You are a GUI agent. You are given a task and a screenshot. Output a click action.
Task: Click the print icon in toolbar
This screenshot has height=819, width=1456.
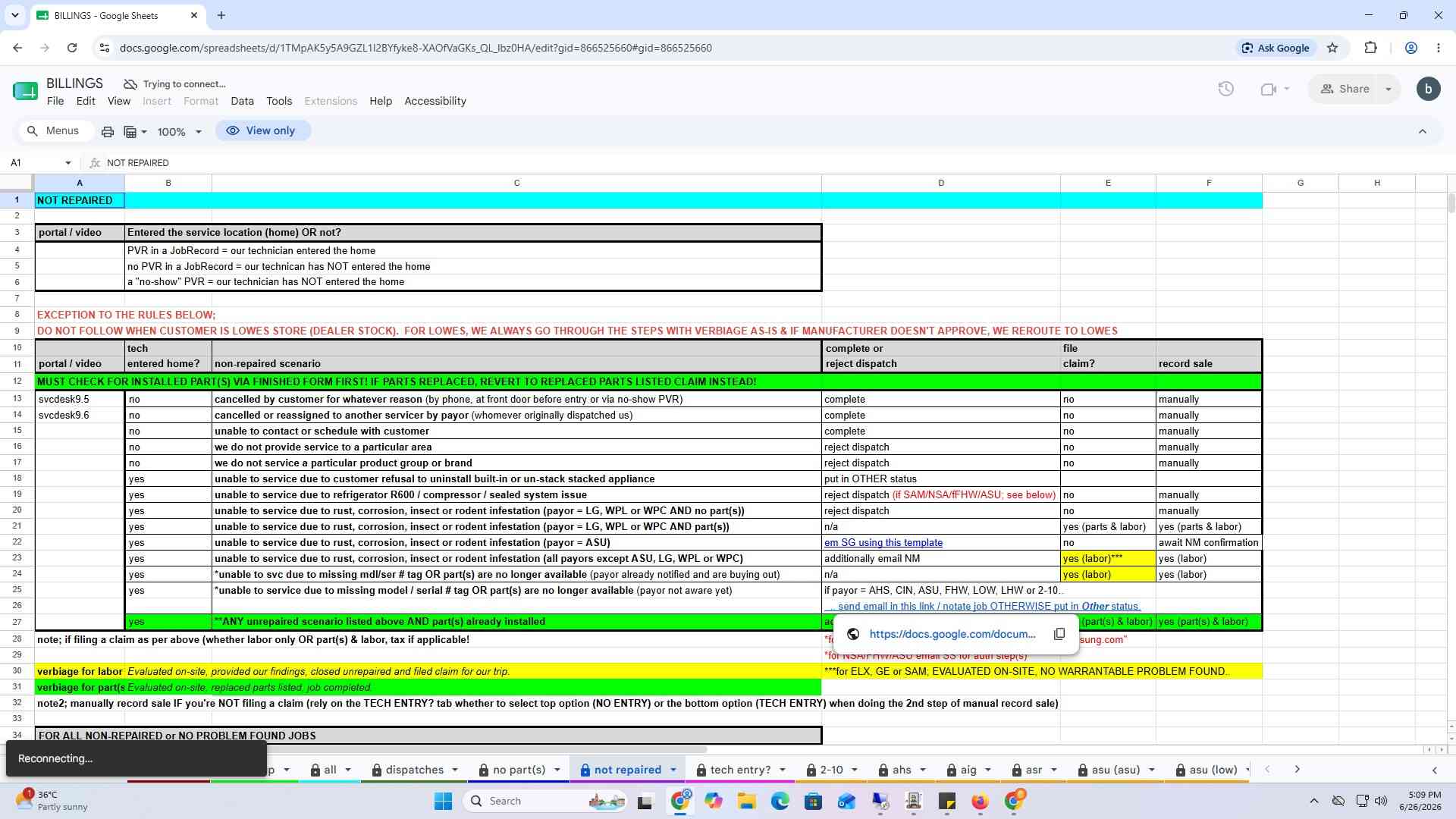pyautogui.click(x=108, y=132)
